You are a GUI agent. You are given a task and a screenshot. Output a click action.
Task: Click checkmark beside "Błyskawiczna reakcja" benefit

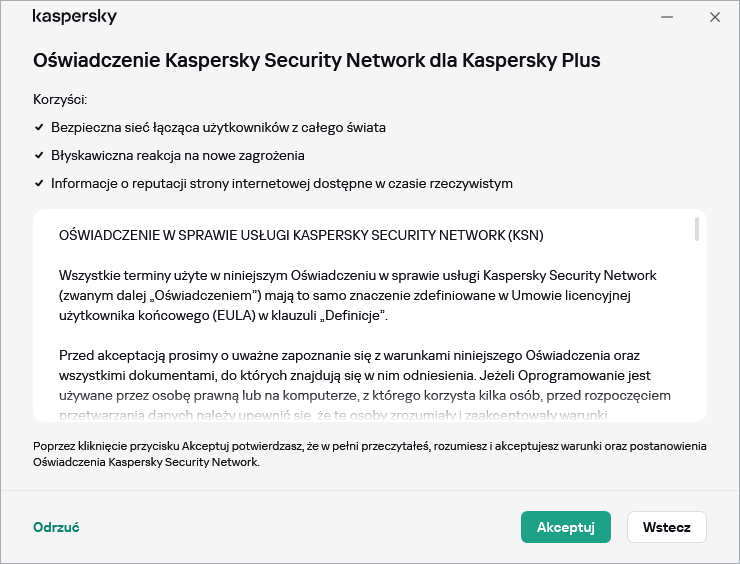click(x=39, y=156)
